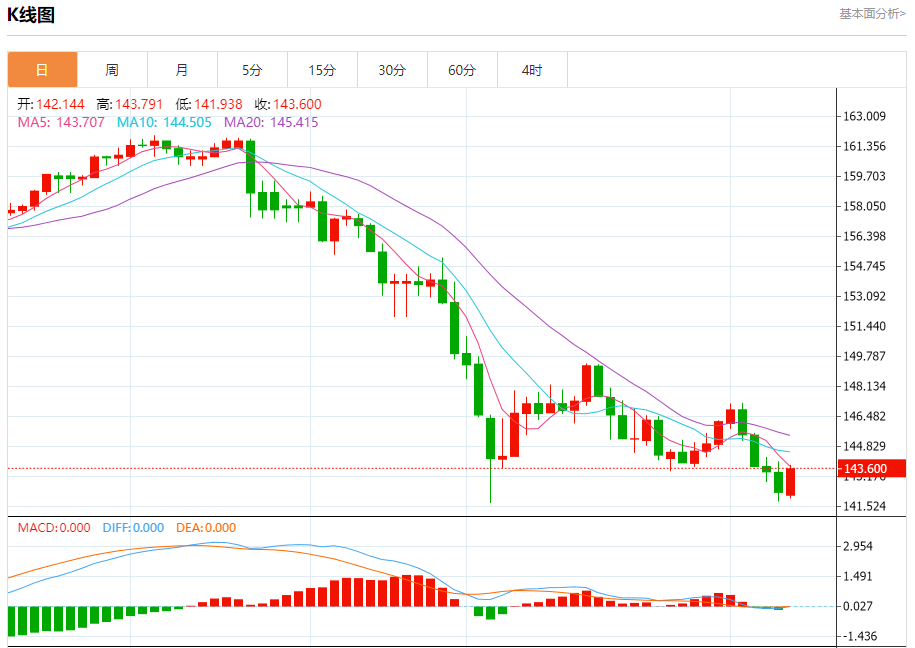Open the 60分 interval tab
The width and height of the screenshot is (915, 648).
click(462, 70)
